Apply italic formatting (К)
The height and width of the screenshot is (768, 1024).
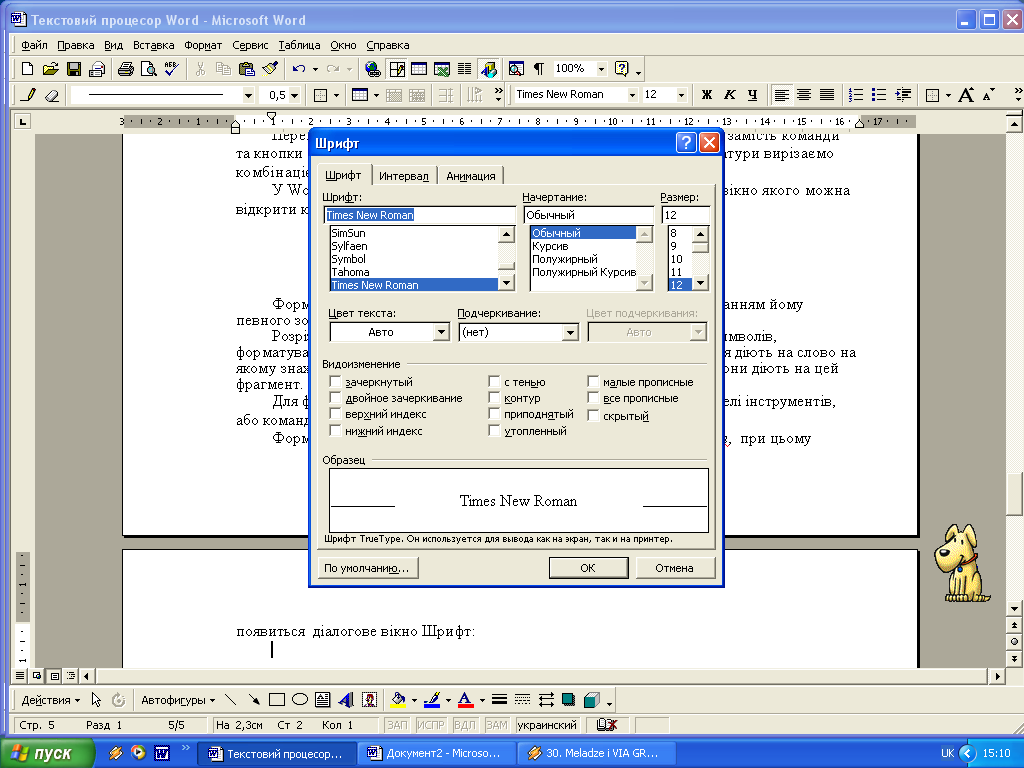point(729,95)
